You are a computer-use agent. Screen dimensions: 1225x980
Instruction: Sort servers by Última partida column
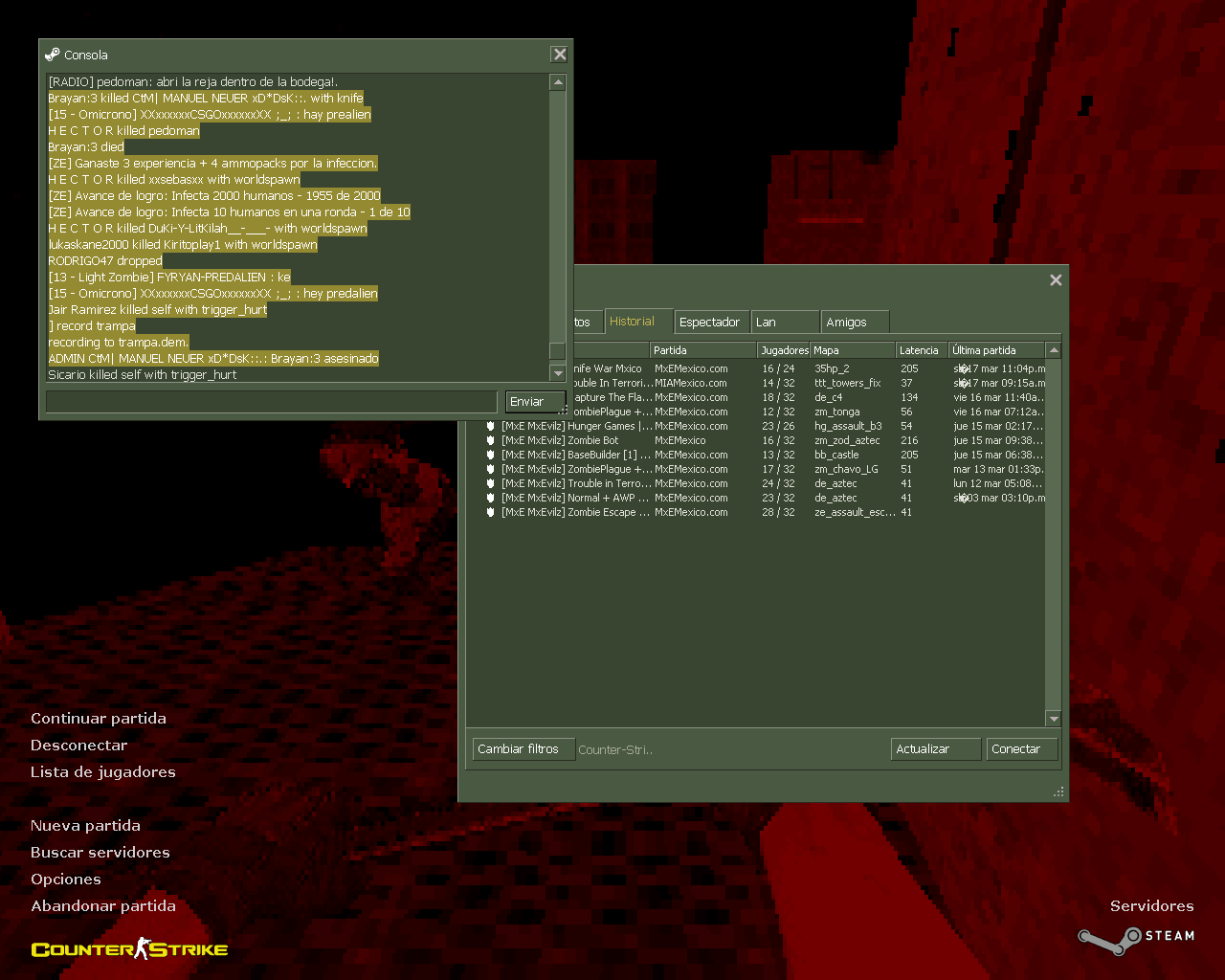click(x=996, y=350)
